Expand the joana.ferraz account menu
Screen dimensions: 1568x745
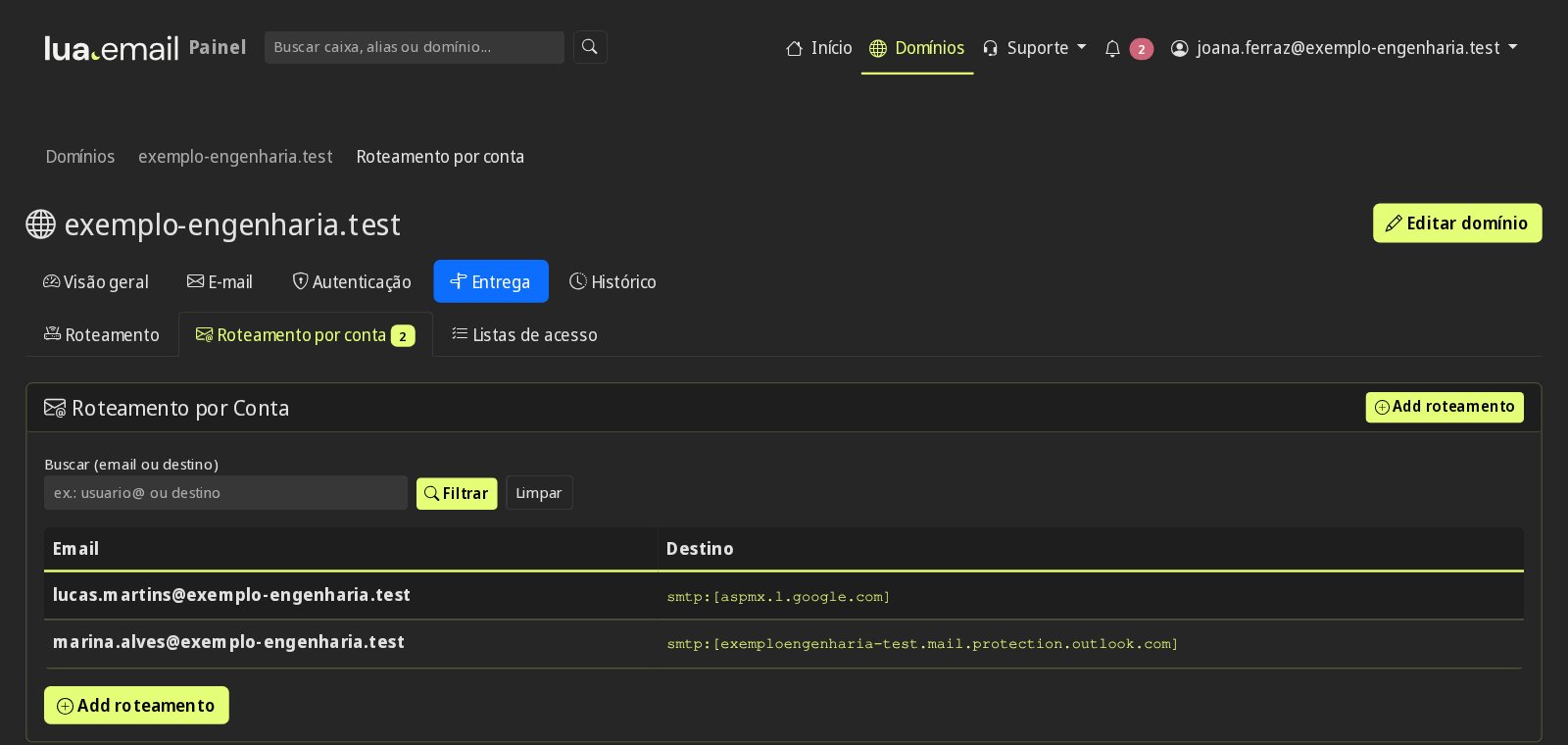[1345, 48]
